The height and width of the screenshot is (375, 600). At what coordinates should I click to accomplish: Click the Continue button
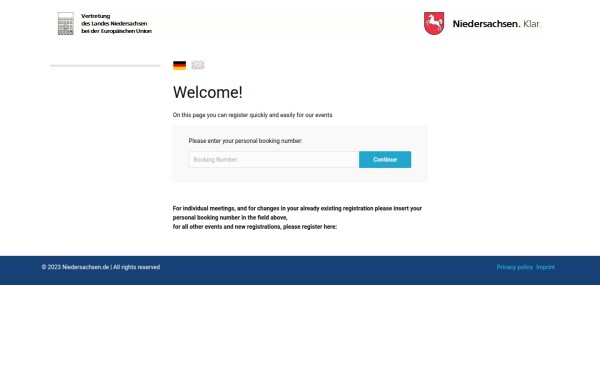[x=385, y=160]
